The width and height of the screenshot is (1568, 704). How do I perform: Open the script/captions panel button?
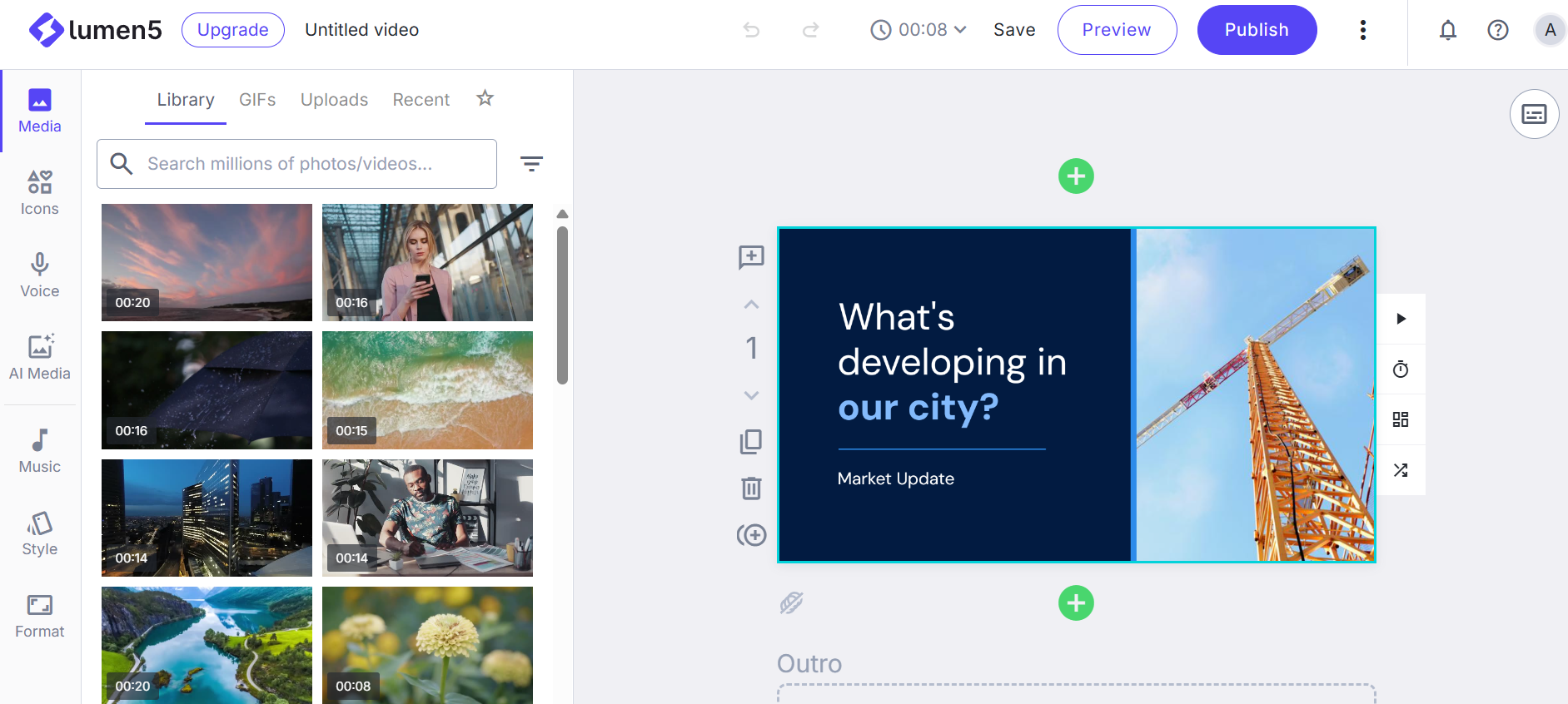tap(1534, 114)
